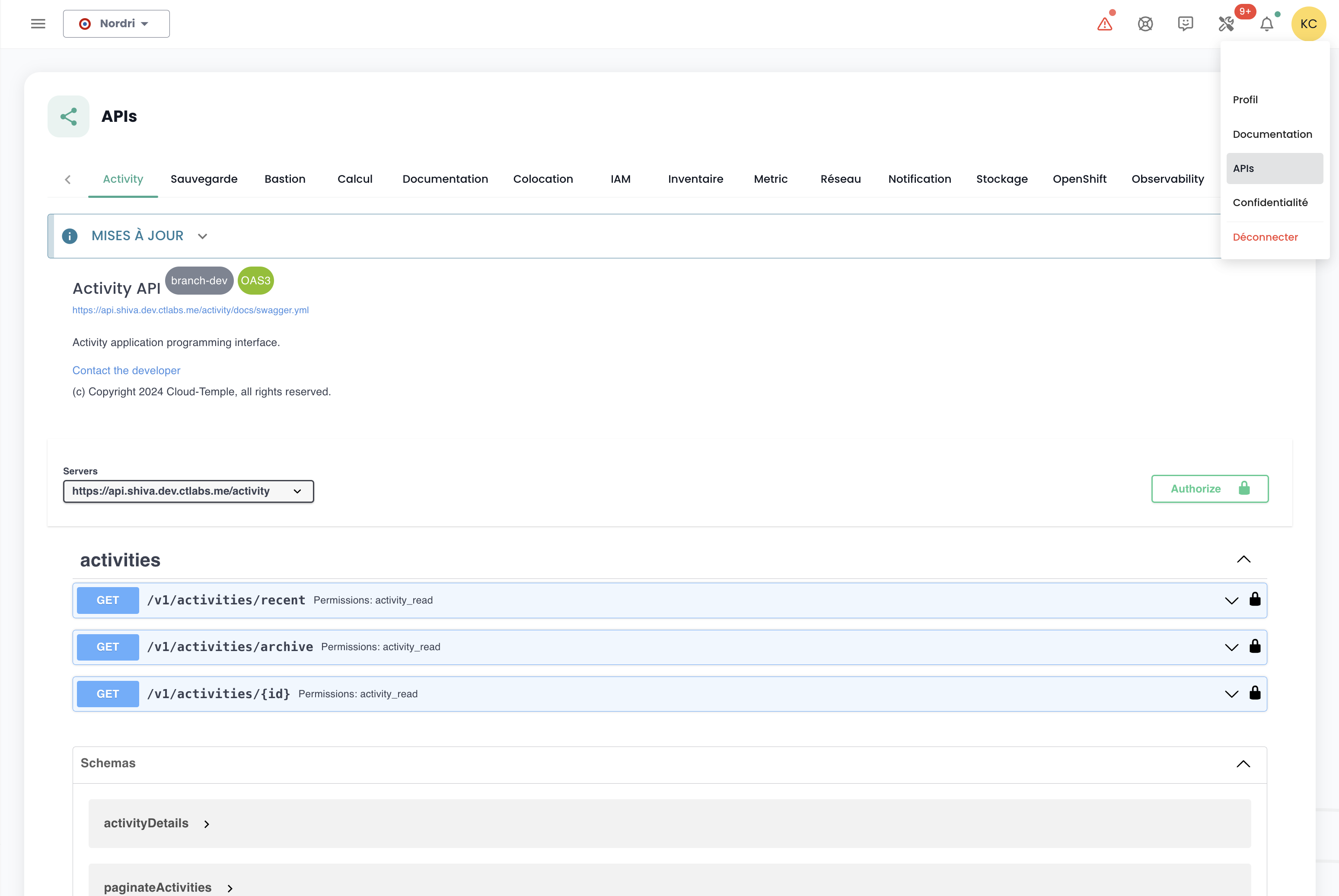Image resolution: width=1339 pixels, height=896 pixels.
Task: Collapse the activities section
Action: 1243,559
